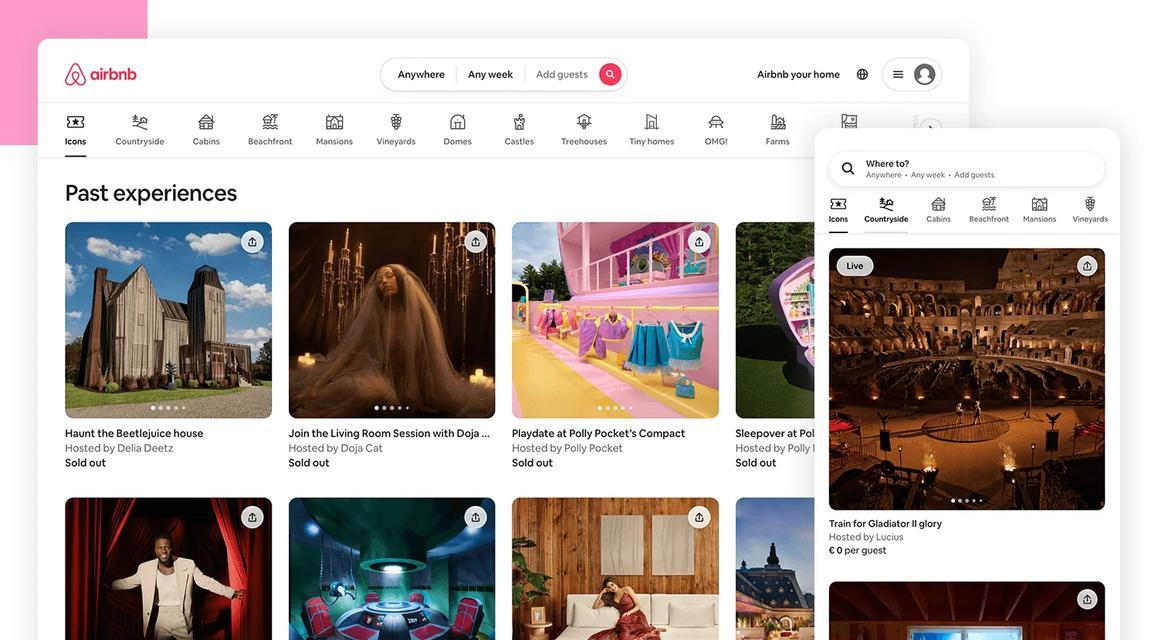Click € 0 per guest price
This screenshot has width=1158, height=640.
click(x=857, y=551)
